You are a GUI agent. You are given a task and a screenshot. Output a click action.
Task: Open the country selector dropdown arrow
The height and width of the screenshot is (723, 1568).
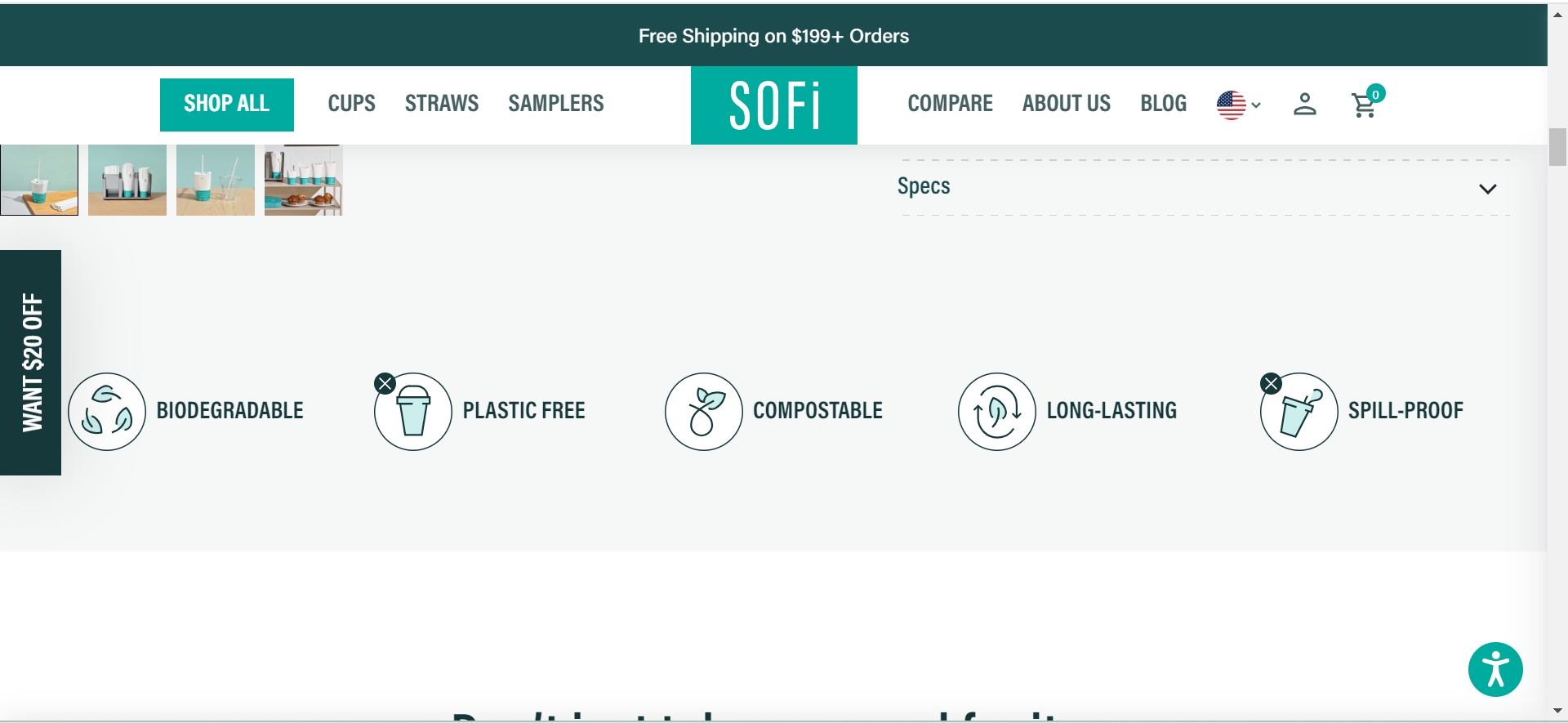coord(1256,105)
